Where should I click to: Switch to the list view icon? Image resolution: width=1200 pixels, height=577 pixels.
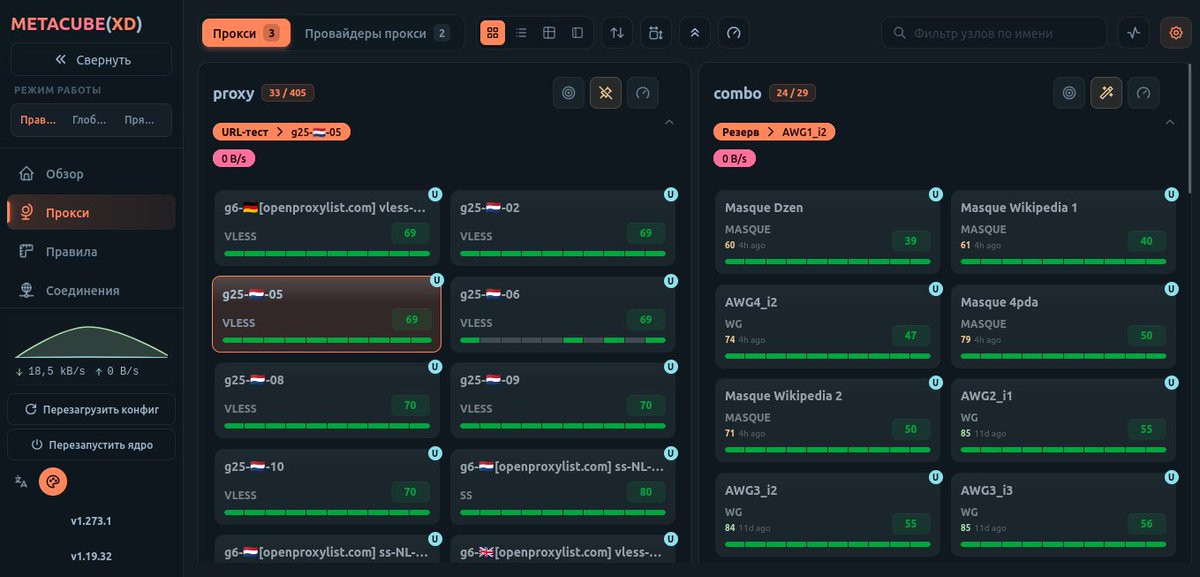click(521, 33)
